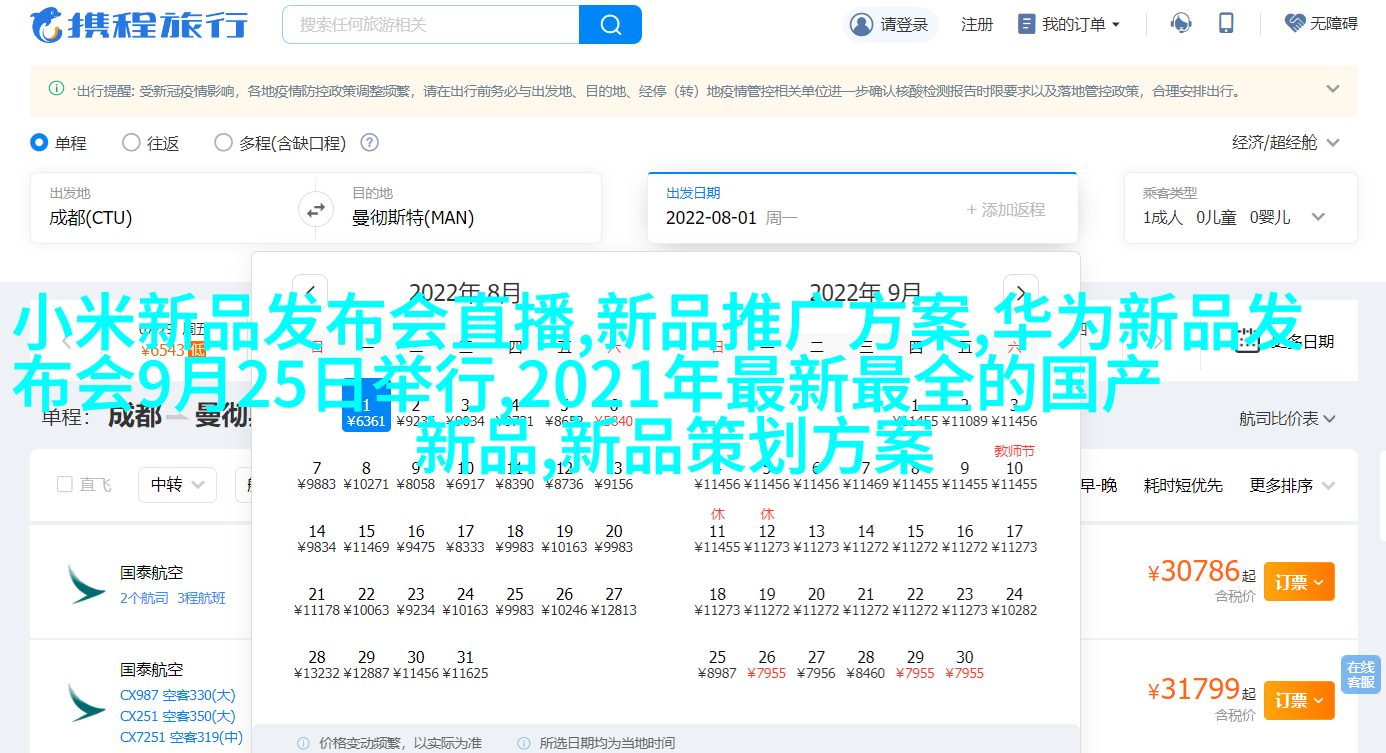The image size is (1386, 753).
Task: Select September 26 priced ¥7955
Action: click(767, 665)
